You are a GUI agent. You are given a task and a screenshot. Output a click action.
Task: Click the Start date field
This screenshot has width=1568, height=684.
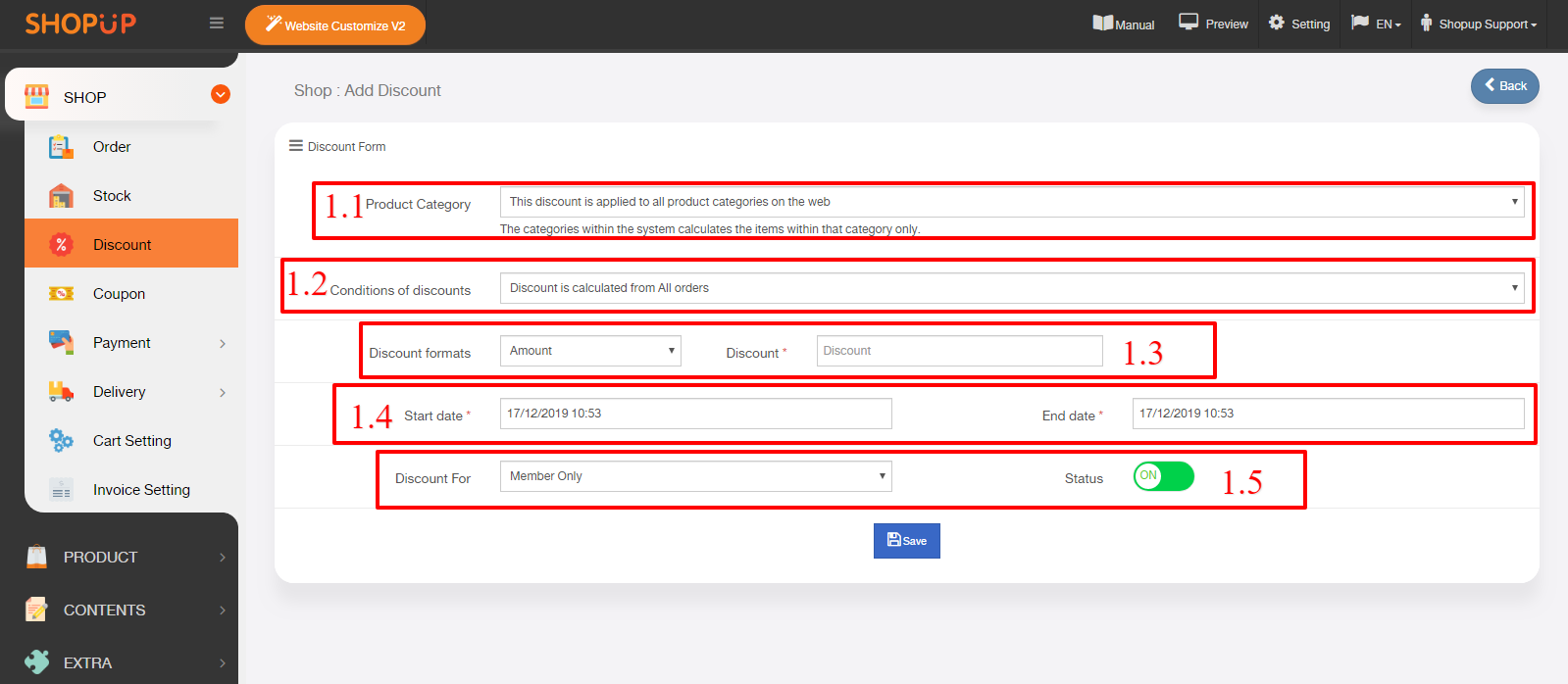[696, 414]
